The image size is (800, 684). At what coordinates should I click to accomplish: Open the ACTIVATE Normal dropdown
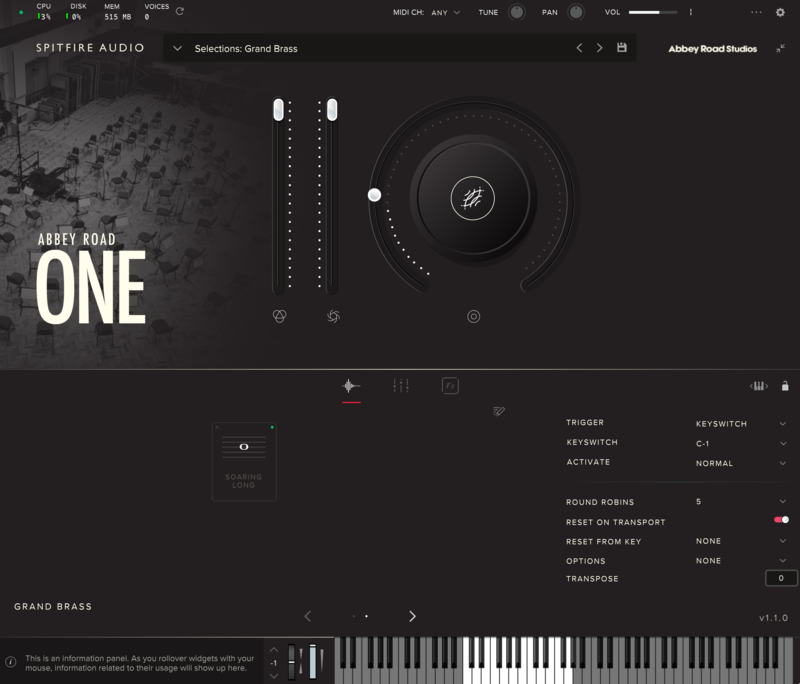(741, 463)
